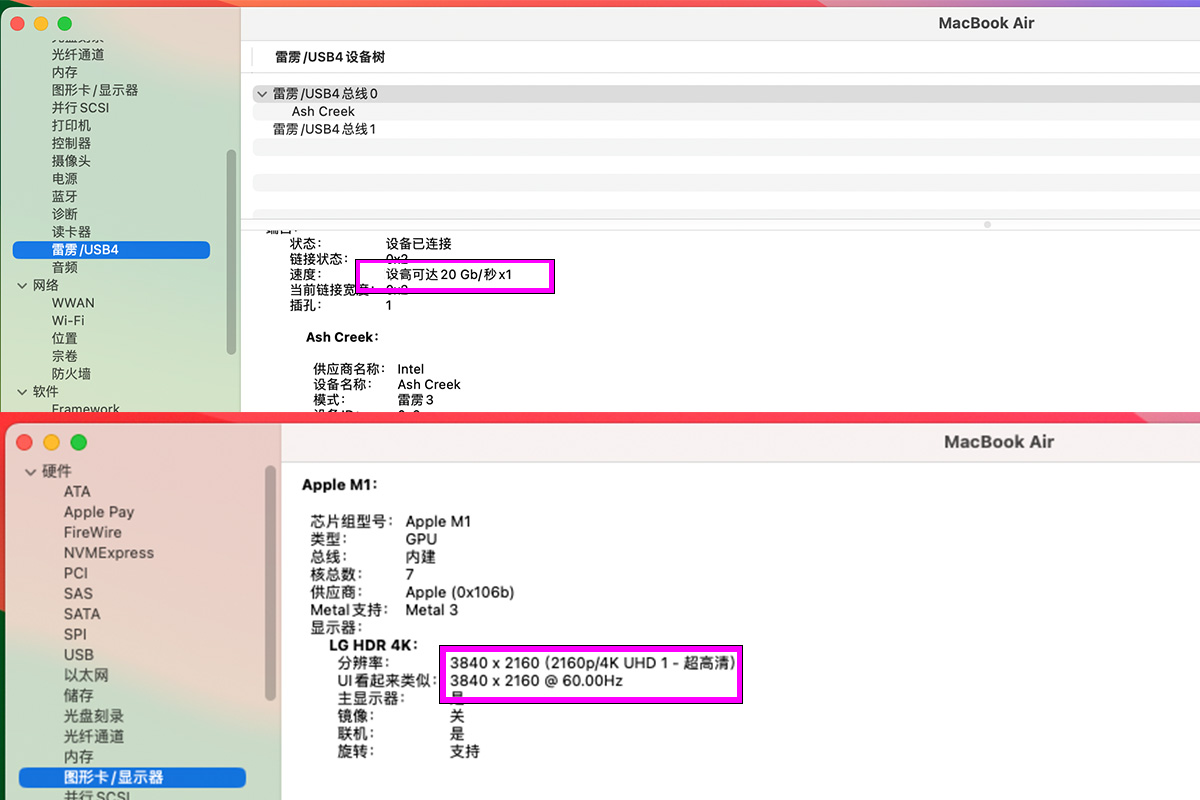Click the Intel vendor name value
Viewport: 1200px width, 800px height.
click(x=411, y=369)
